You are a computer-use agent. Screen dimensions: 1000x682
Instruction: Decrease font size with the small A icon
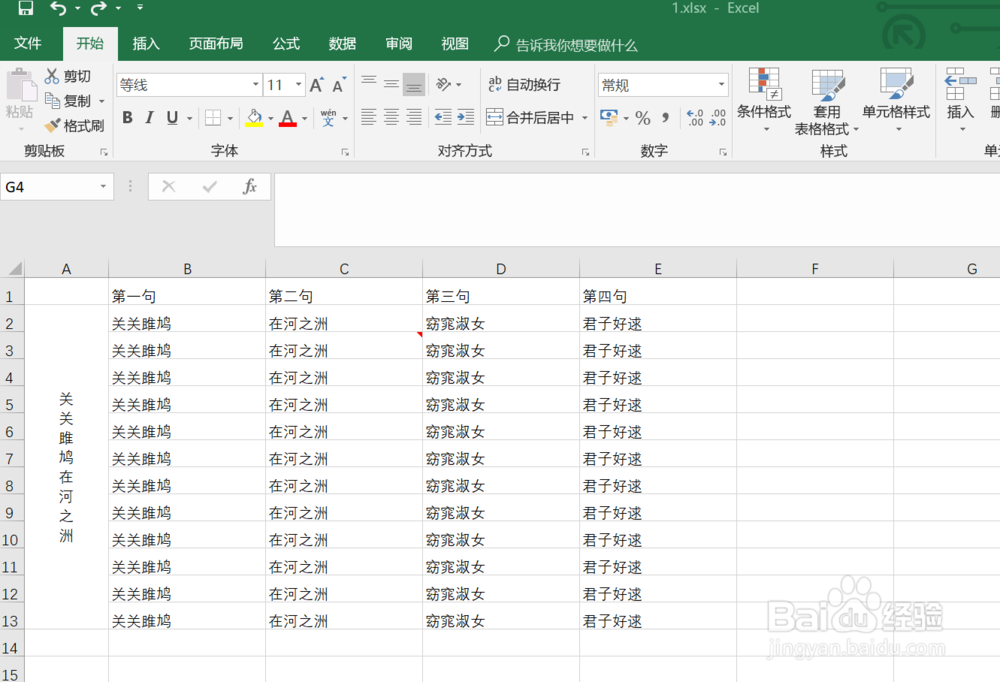(339, 85)
